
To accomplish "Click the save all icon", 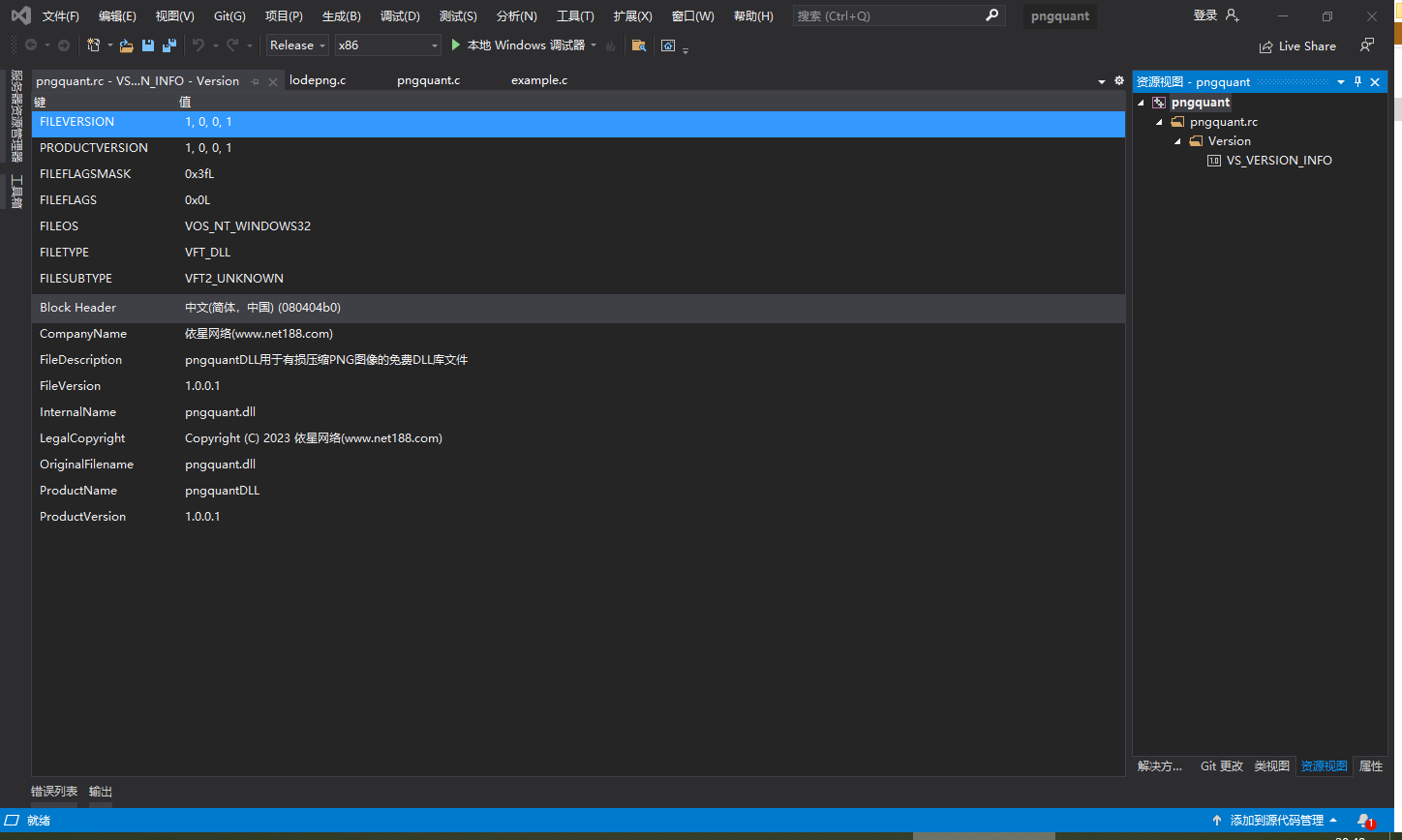I will tap(169, 45).
